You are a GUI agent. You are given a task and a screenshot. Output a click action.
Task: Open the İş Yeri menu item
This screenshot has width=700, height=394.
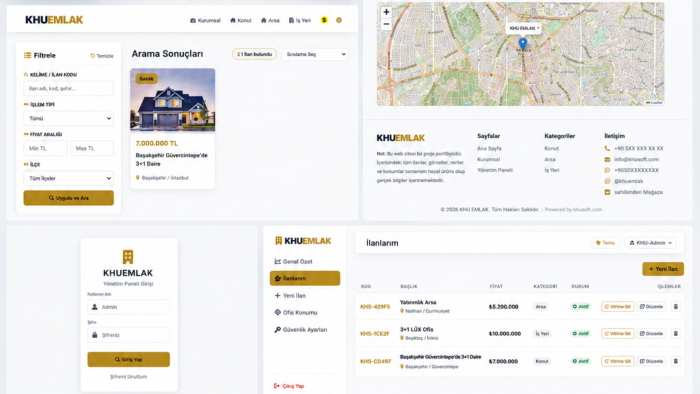tap(300, 20)
